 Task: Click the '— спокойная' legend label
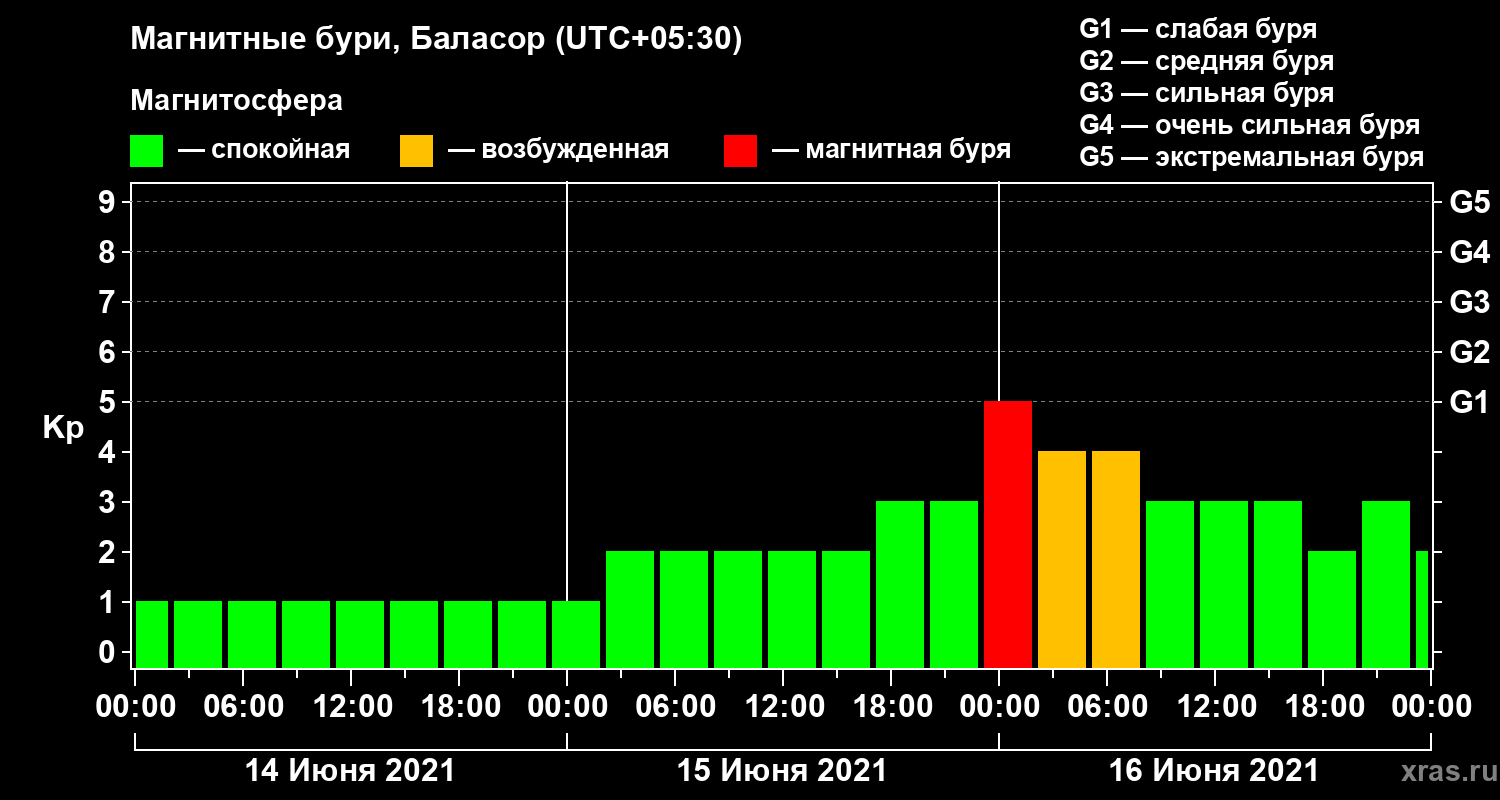(x=264, y=151)
